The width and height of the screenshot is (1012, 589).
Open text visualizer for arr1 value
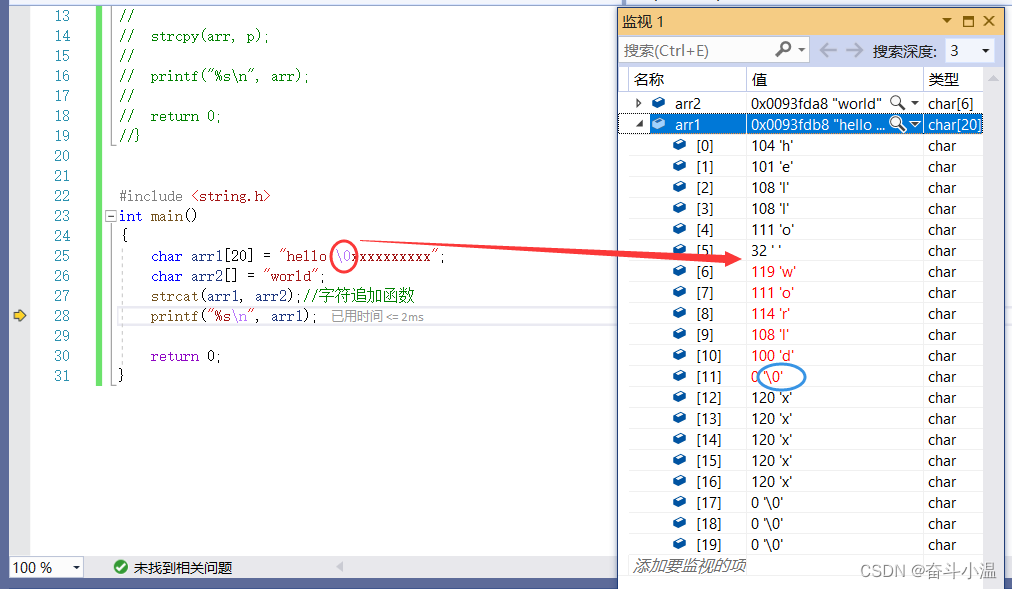tap(897, 124)
